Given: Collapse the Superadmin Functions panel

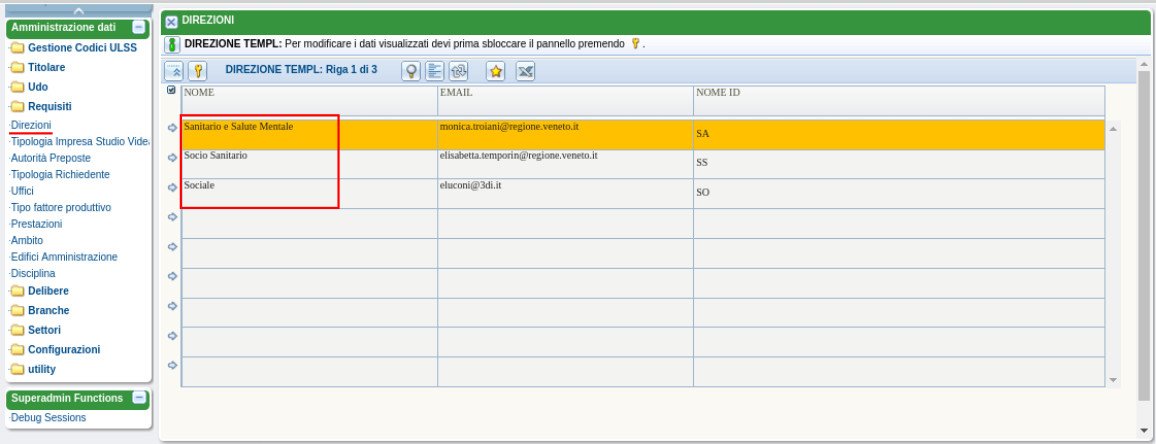Looking at the screenshot, I should click(x=139, y=398).
